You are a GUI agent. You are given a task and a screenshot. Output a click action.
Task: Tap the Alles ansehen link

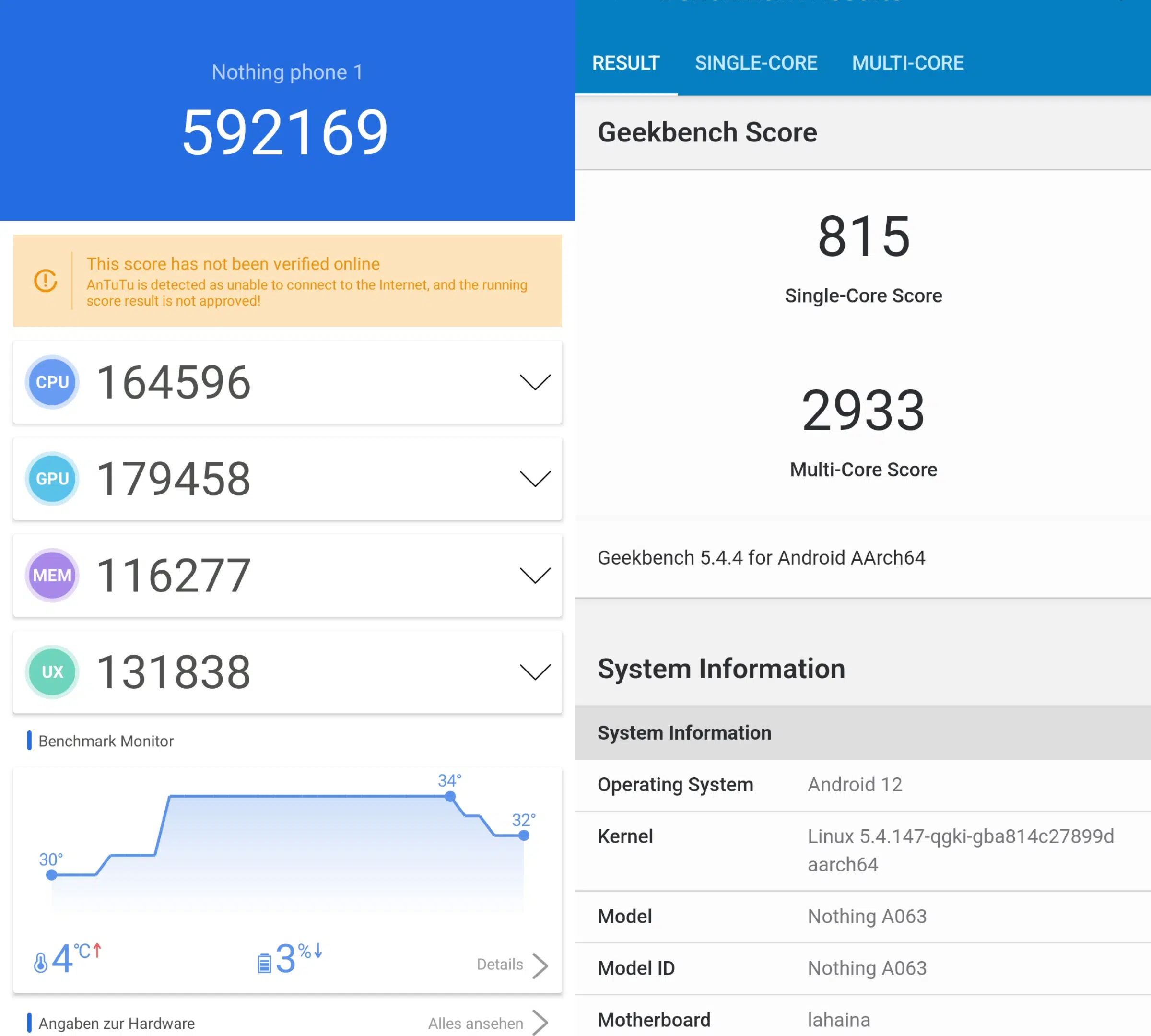point(475,1024)
